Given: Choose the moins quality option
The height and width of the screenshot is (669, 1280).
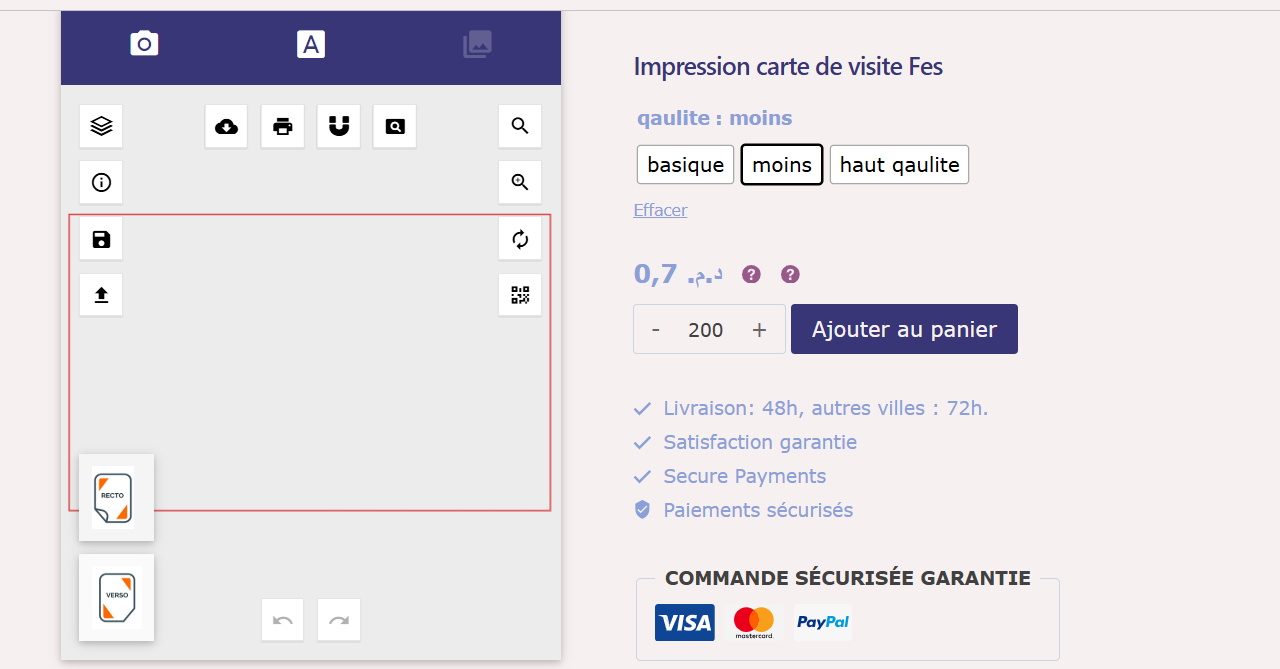Looking at the screenshot, I should 782,165.
